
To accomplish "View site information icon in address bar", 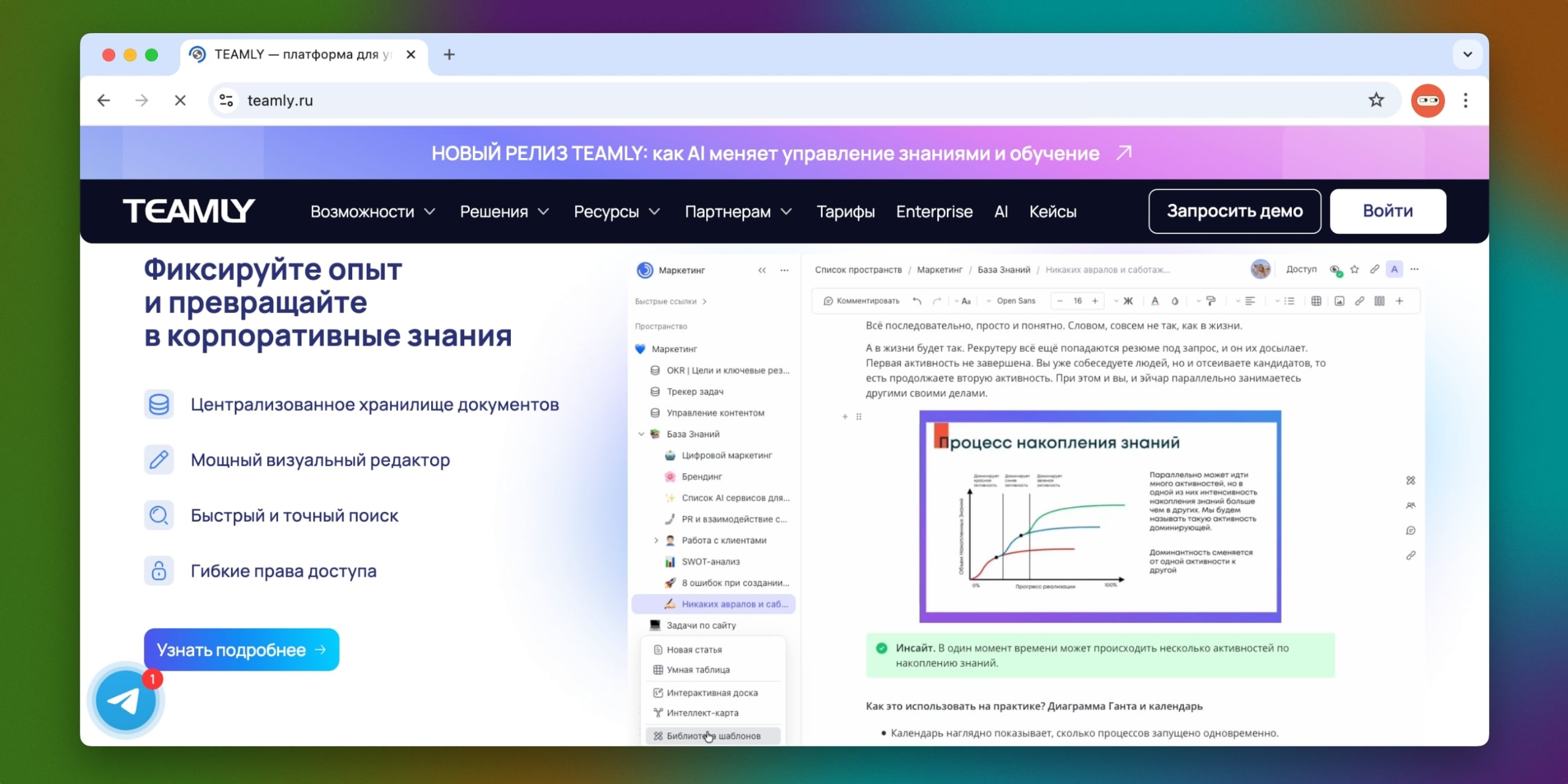I will (226, 100).
